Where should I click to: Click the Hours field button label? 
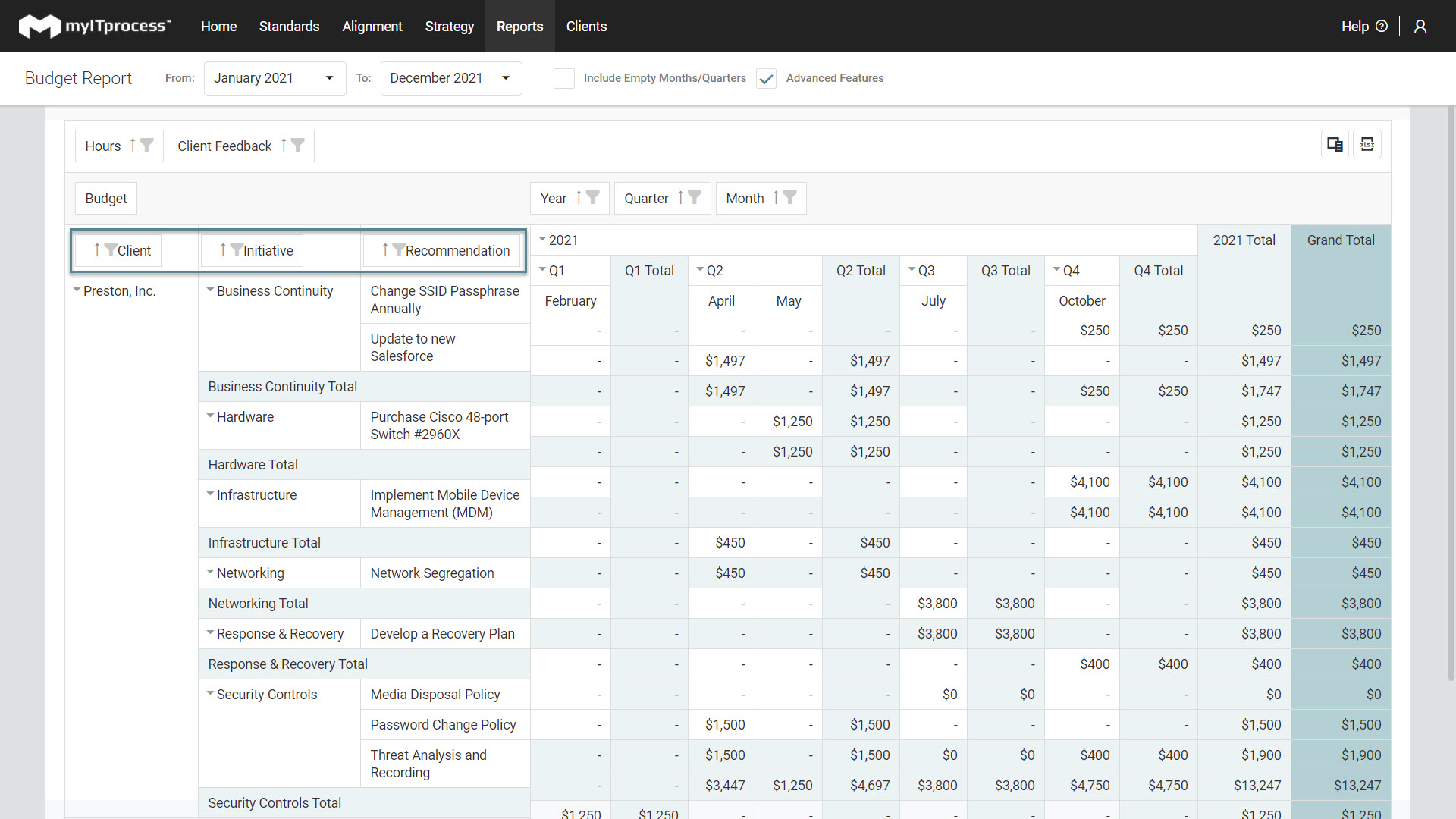tap(103, 146)
